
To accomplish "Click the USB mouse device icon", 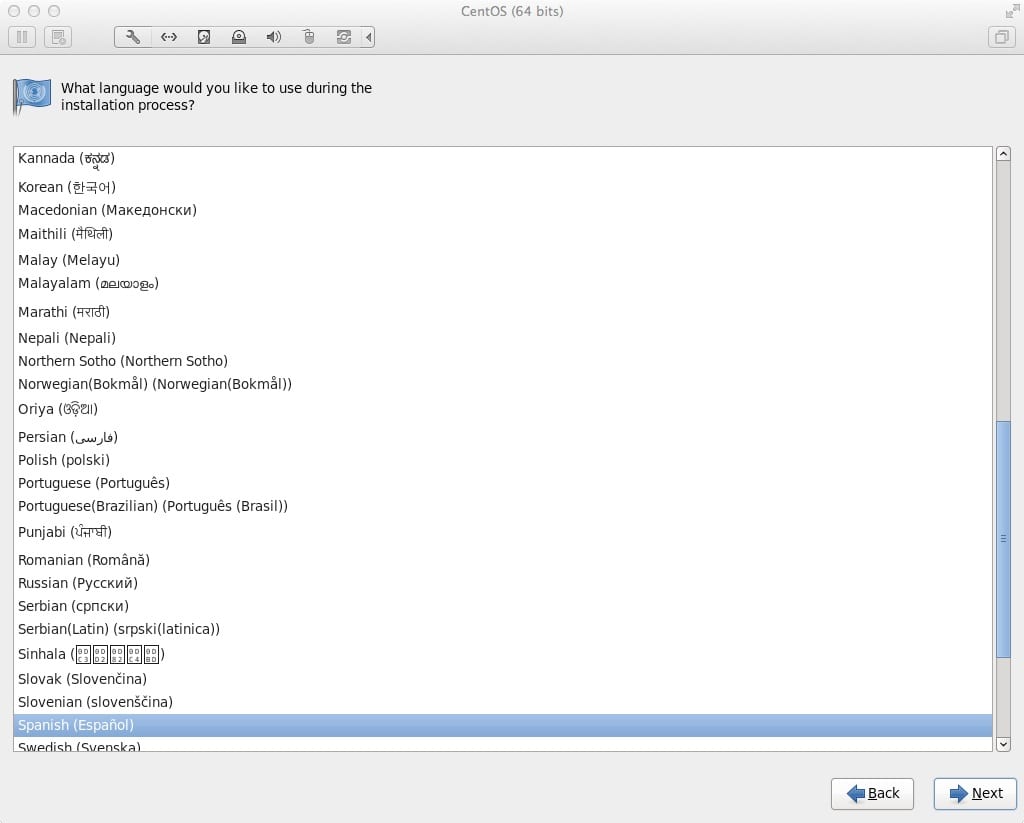I will coord(309,37).
